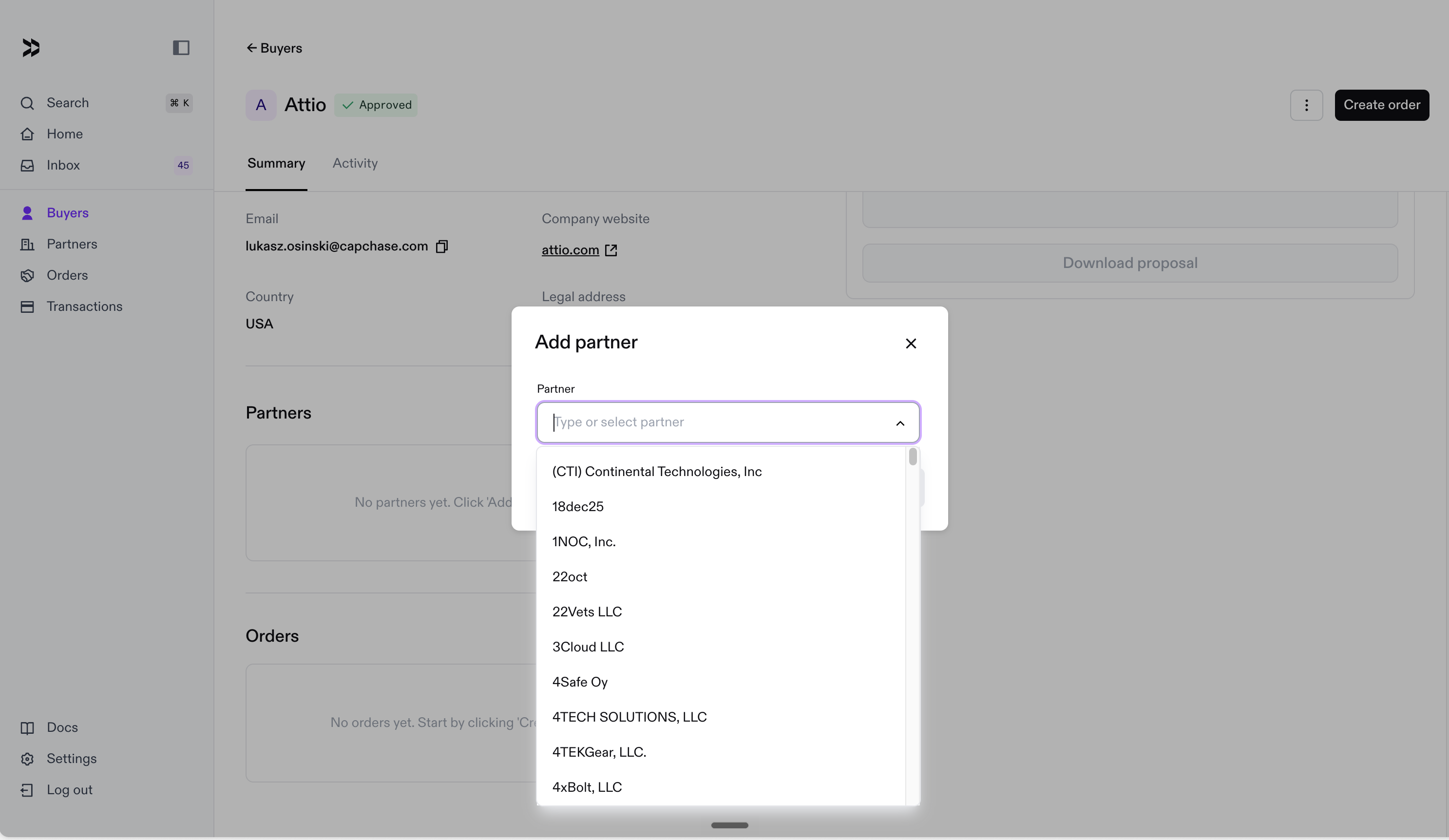This screenshot has width=1449, height=840.
Task: Select 4TECH SOLUTIONS, LLC from the list
Action: (721, 717)
